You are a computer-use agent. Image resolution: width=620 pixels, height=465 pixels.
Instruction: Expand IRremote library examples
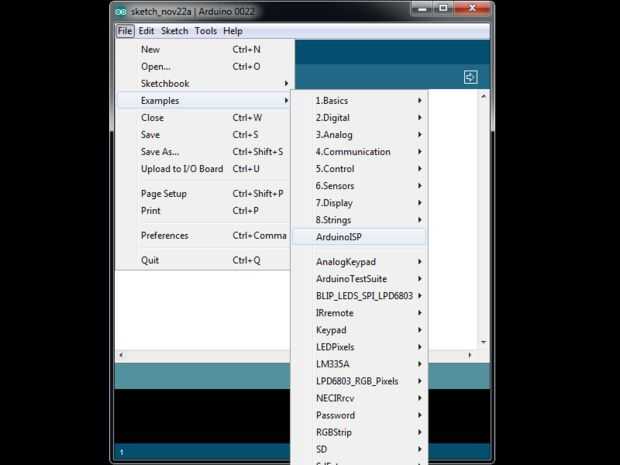(359, 312)
